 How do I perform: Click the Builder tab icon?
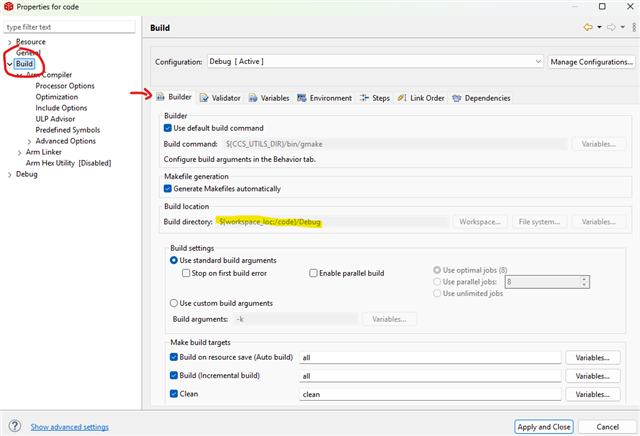coord(161,97)
